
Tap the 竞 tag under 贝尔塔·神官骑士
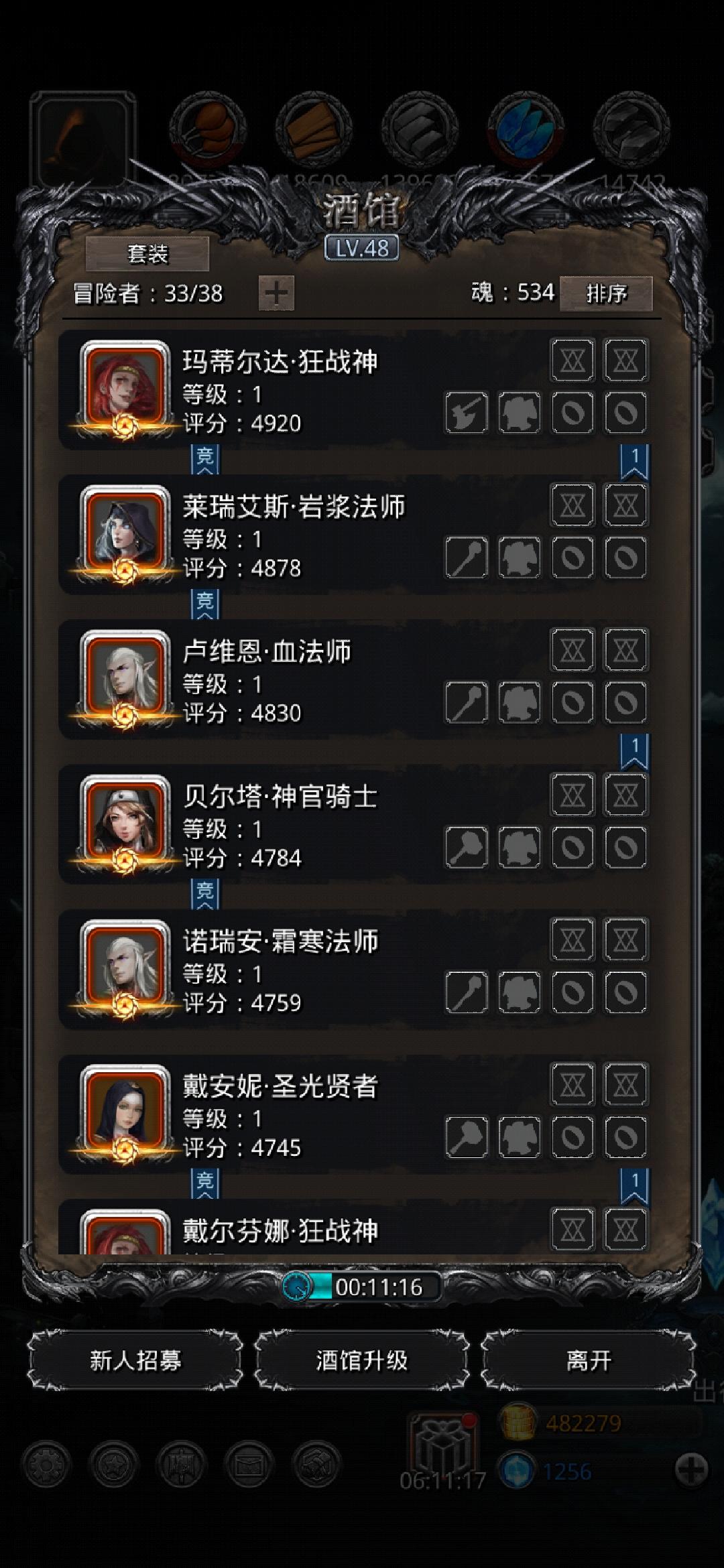coord(205,893)
